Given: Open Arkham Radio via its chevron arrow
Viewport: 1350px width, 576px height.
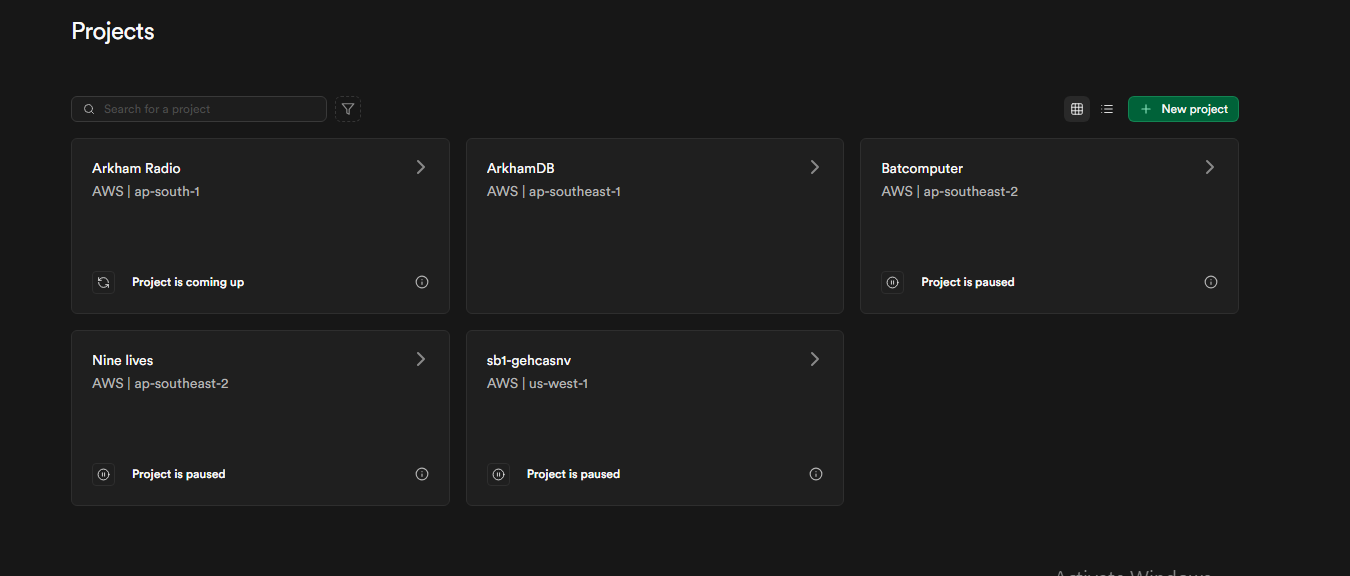Looking at the screenshot, I should (421, 167).
